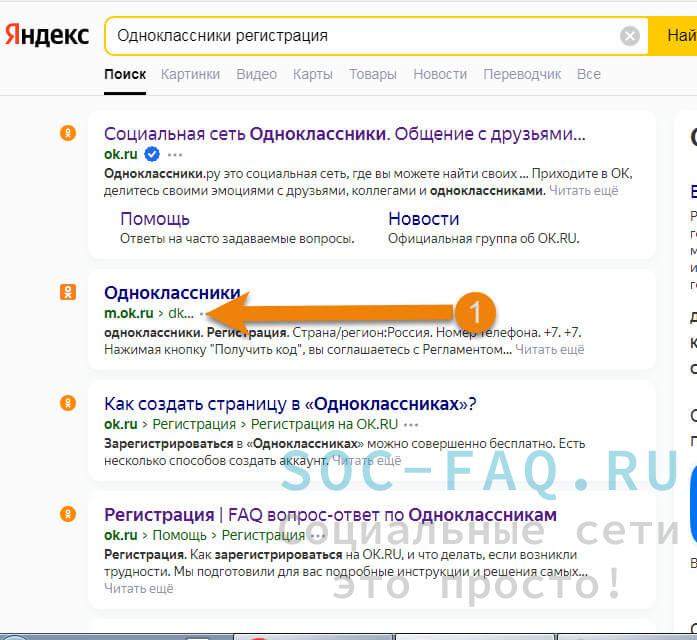Viewport: 697px width, 640px height.
Task: Click the snippet text Официальная группа об OK.RU.
Action: click(484, 239)
